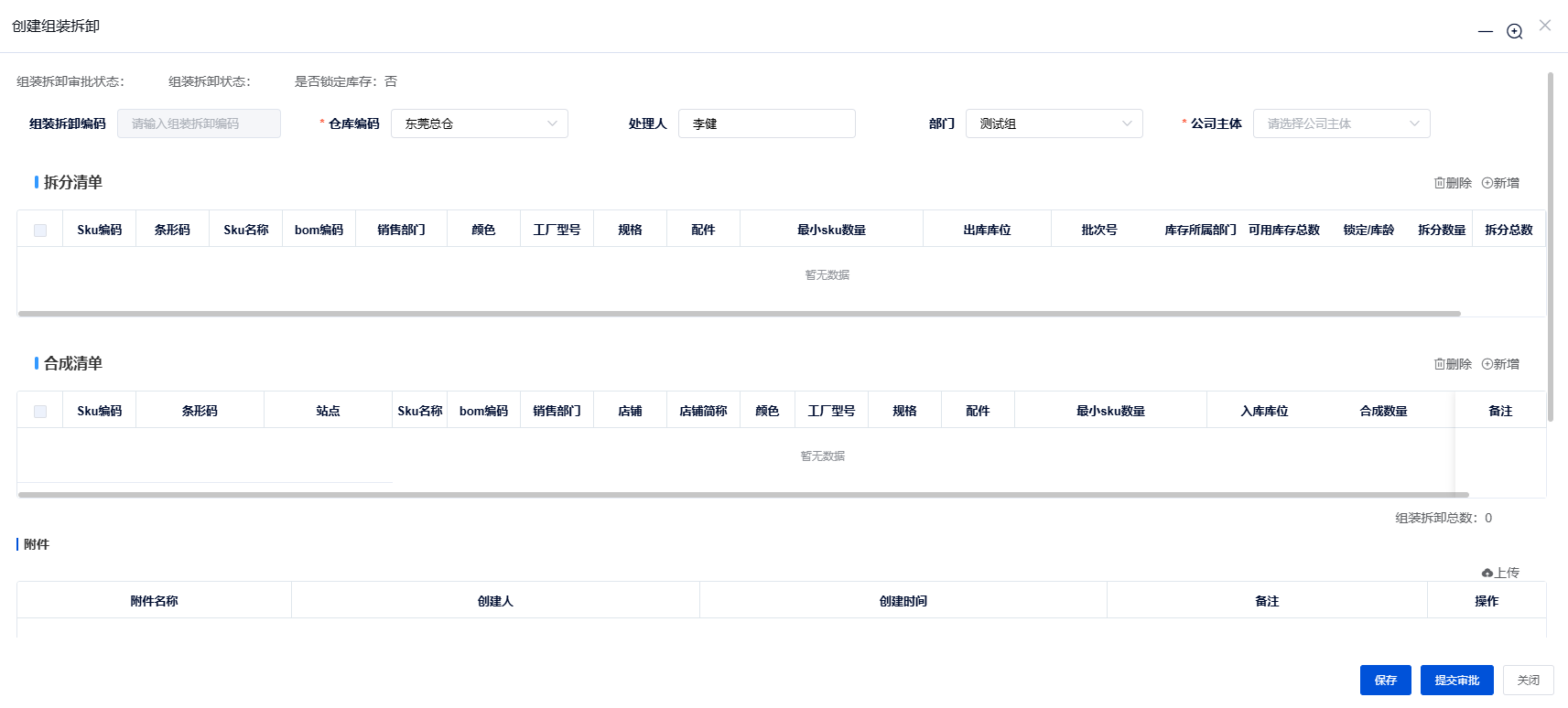The height and width of the screenshot is (708, 1568).
Task: Click the horizontal scrollbar under 合成清单 table
Action: tap(743, 495)
